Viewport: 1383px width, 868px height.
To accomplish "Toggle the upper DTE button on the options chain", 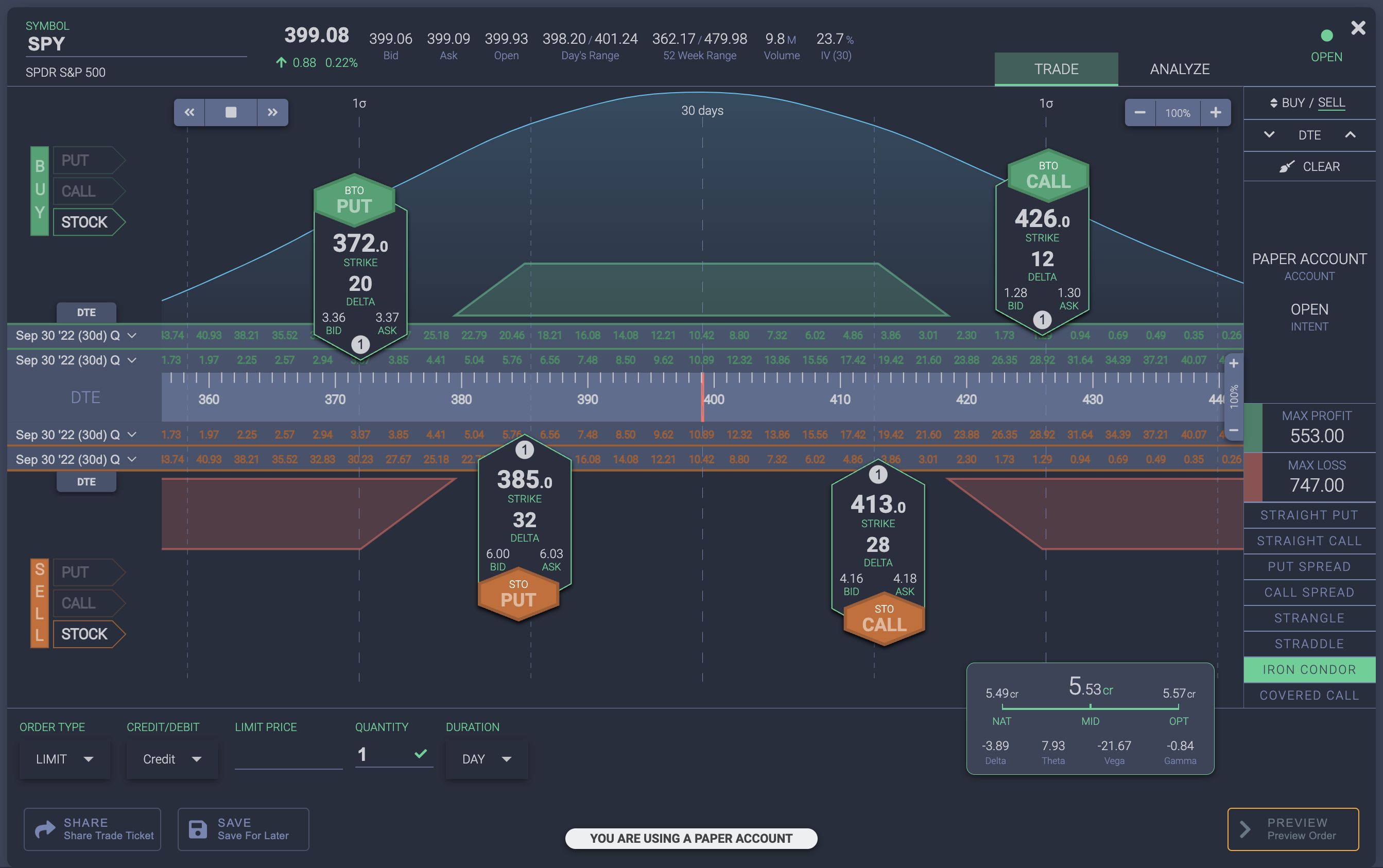I will (86, 313).
